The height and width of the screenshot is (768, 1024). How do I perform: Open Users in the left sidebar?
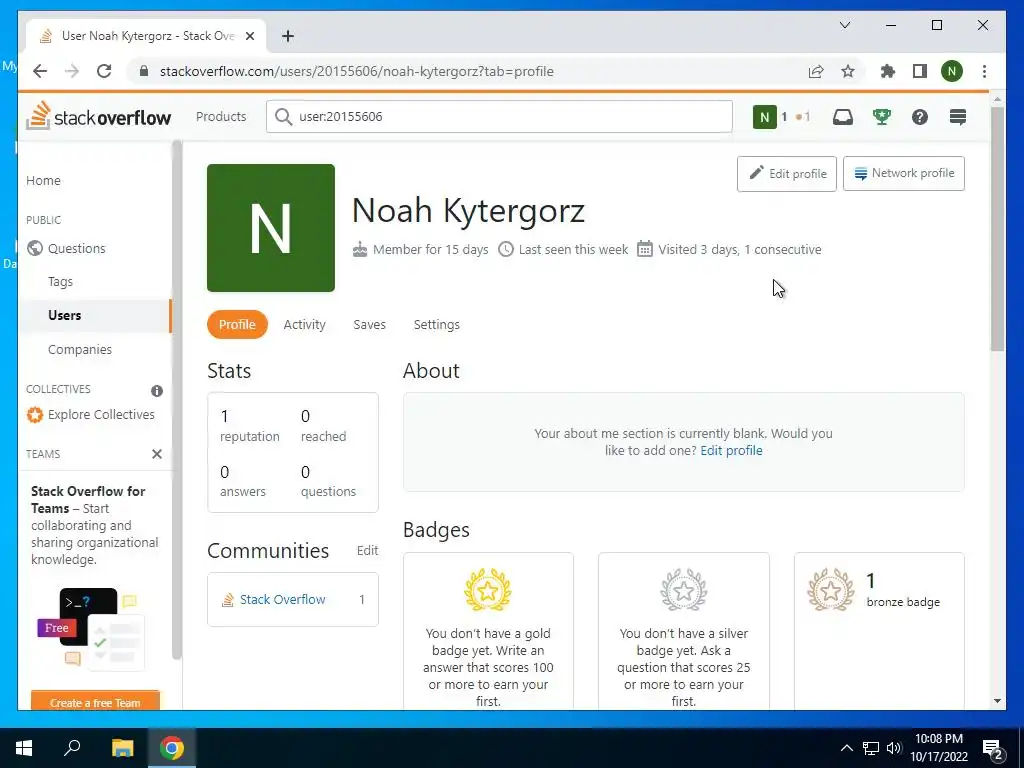coord(65,315)
